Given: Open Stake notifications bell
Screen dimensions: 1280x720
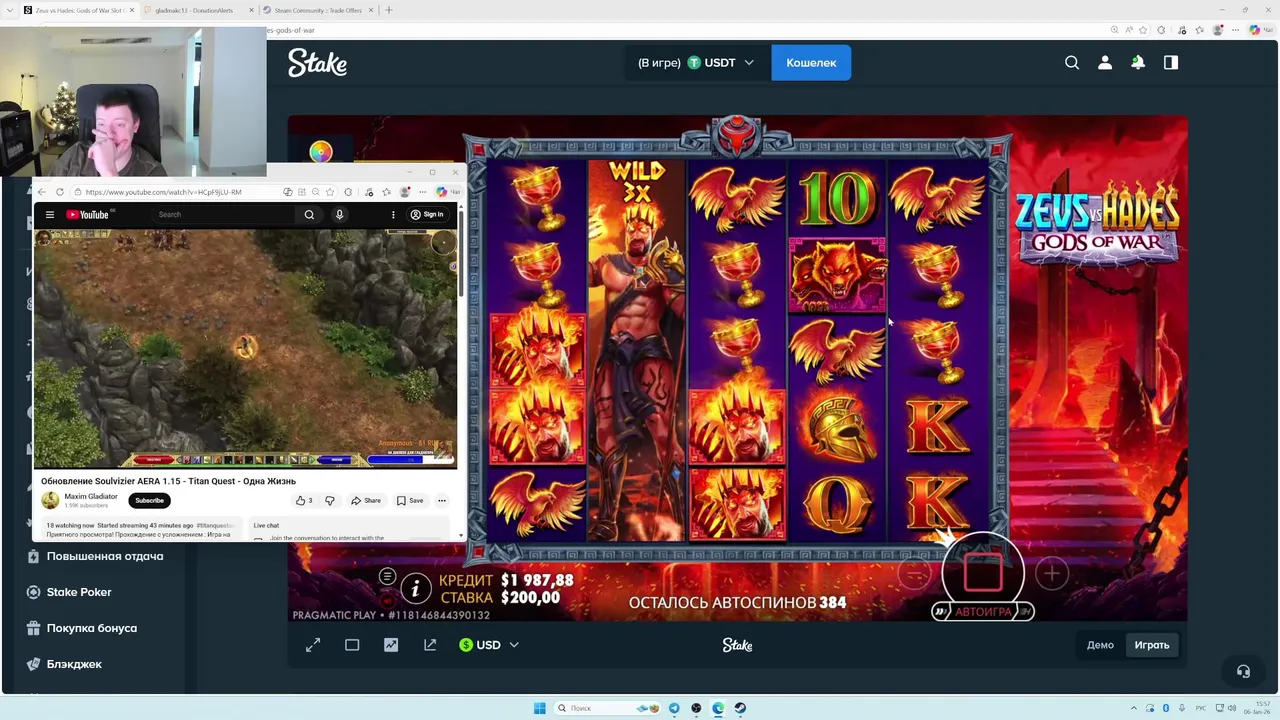Looking at the screenshot, I should click(1138, 62).
